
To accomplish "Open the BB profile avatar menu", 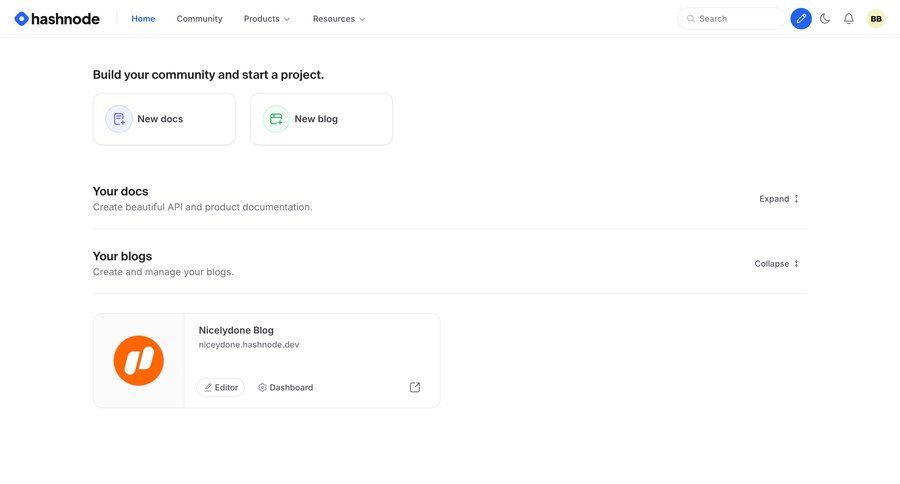I will pyautogui.click(x=876, y=19).
